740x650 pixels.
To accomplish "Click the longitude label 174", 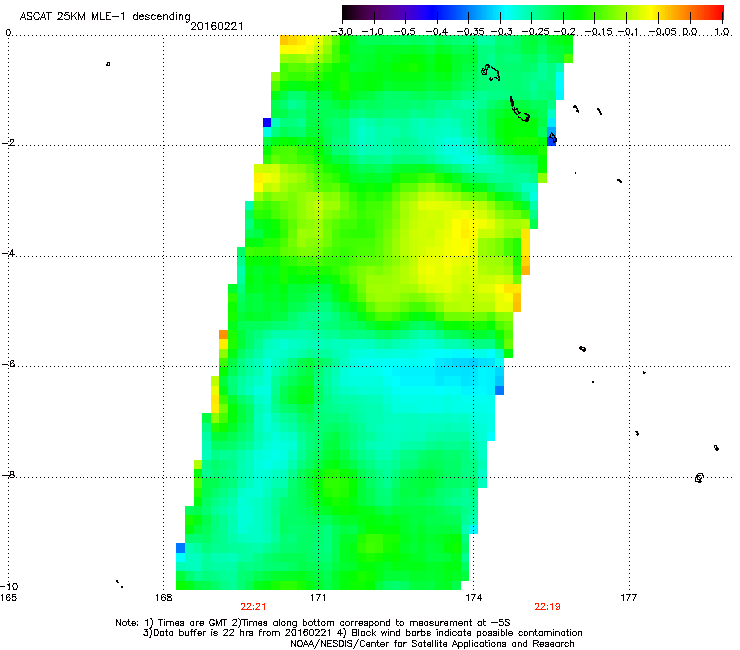I will pyautogui.click(x=473, y=598).
